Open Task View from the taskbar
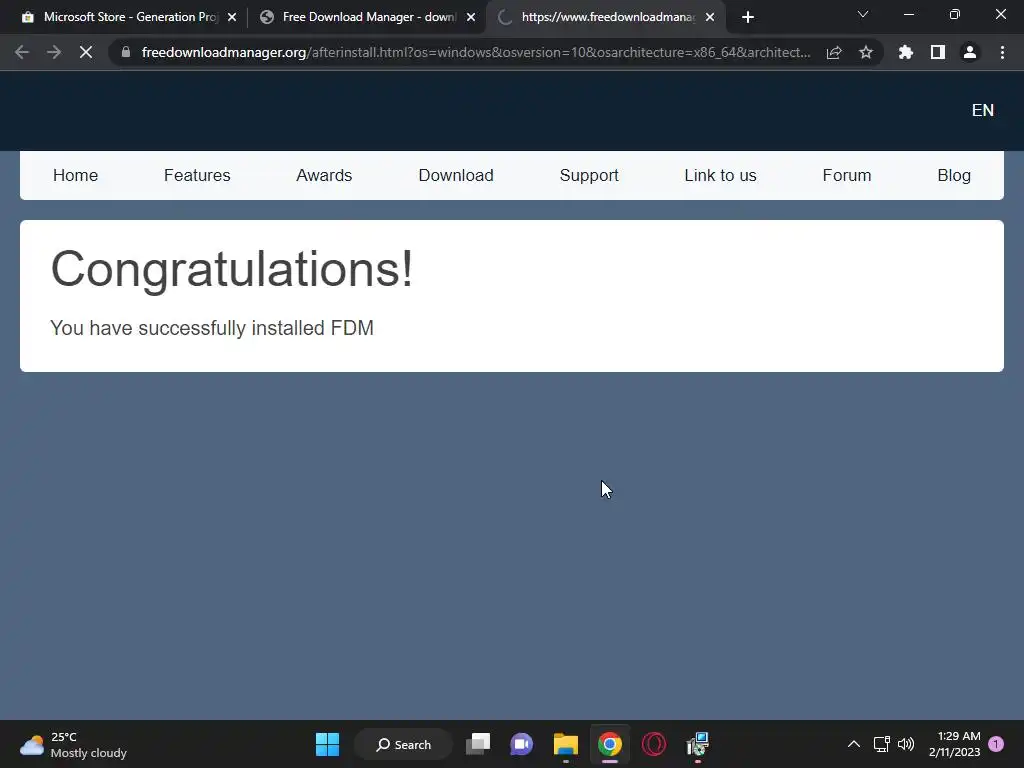Image resolution: width=1024 pixels, height=768 pixels. click(478, 744)
